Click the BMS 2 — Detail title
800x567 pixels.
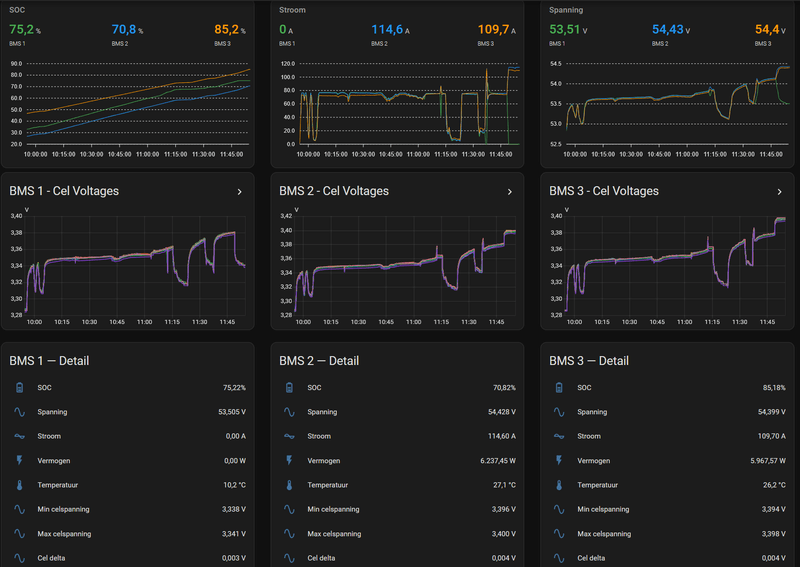(x=319, y=361)
